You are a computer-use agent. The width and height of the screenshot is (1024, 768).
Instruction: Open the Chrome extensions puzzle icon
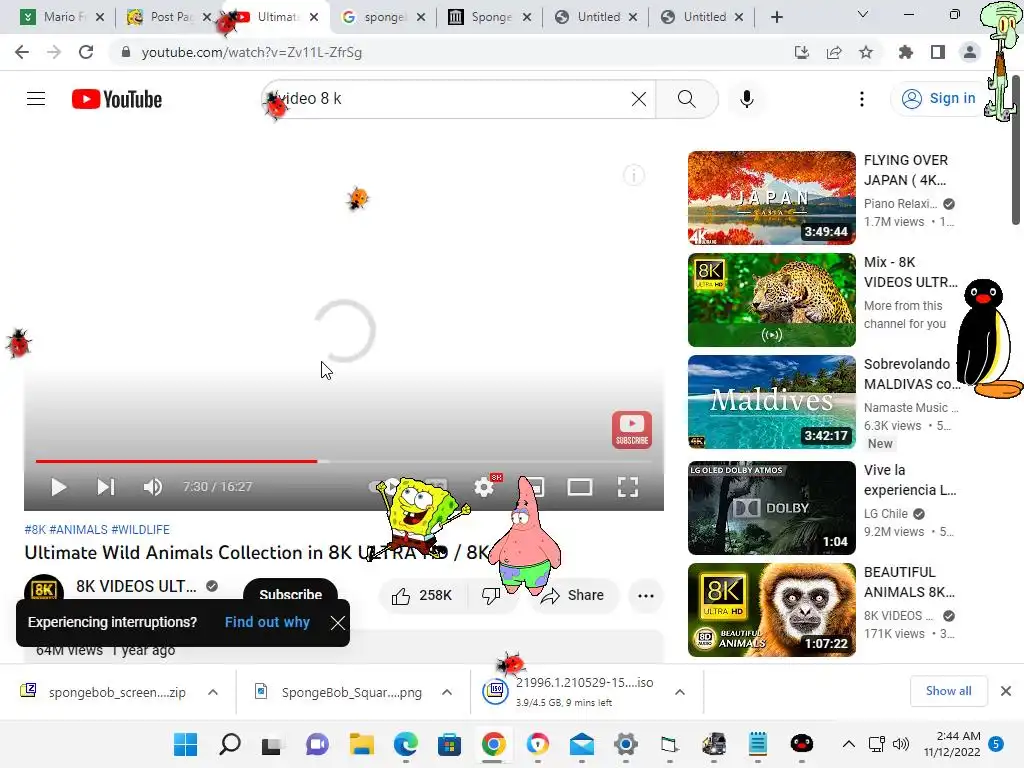pos(906,52)
